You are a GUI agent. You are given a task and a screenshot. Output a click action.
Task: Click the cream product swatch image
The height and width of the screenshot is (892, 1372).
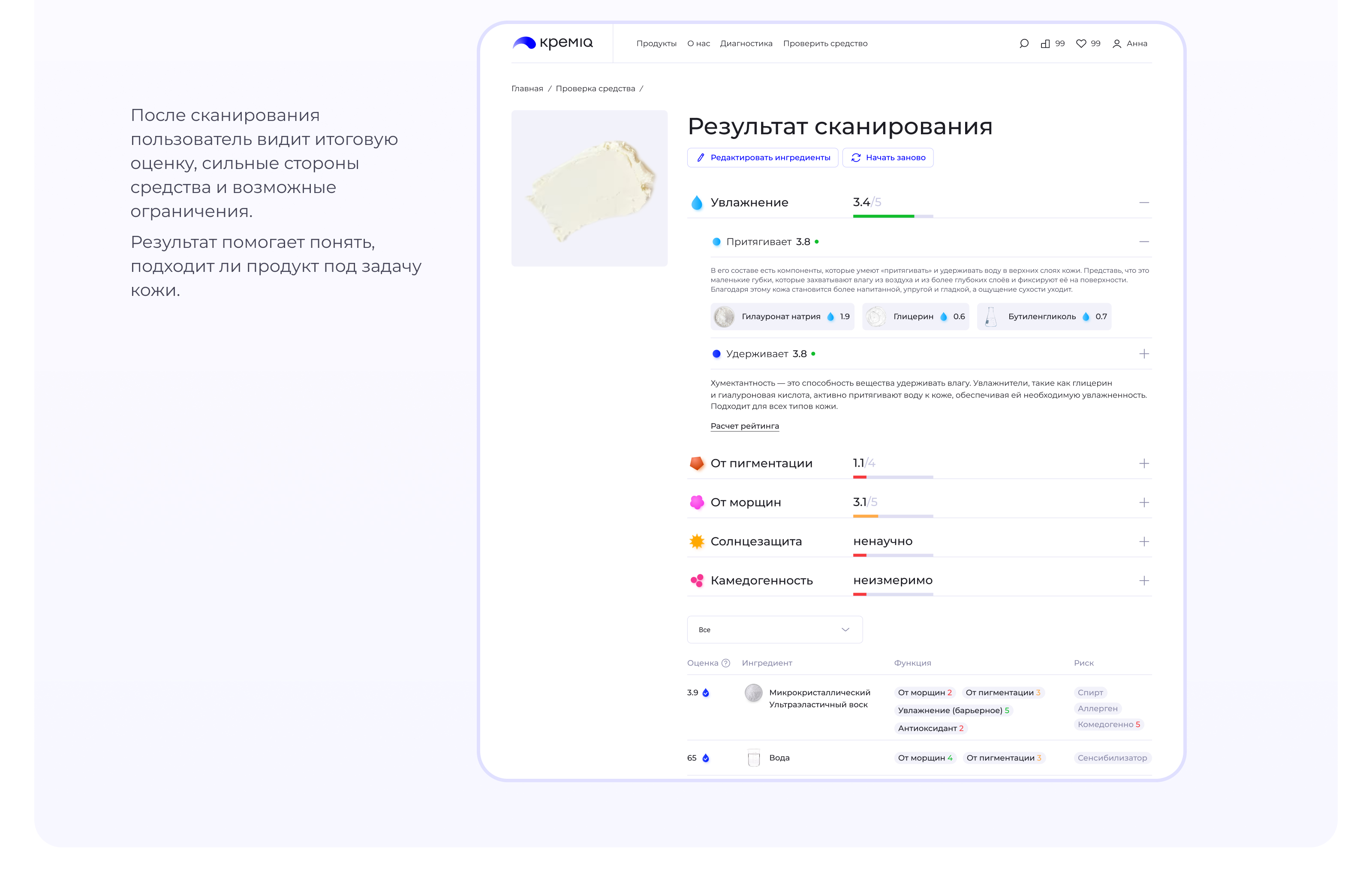point(589,188)
